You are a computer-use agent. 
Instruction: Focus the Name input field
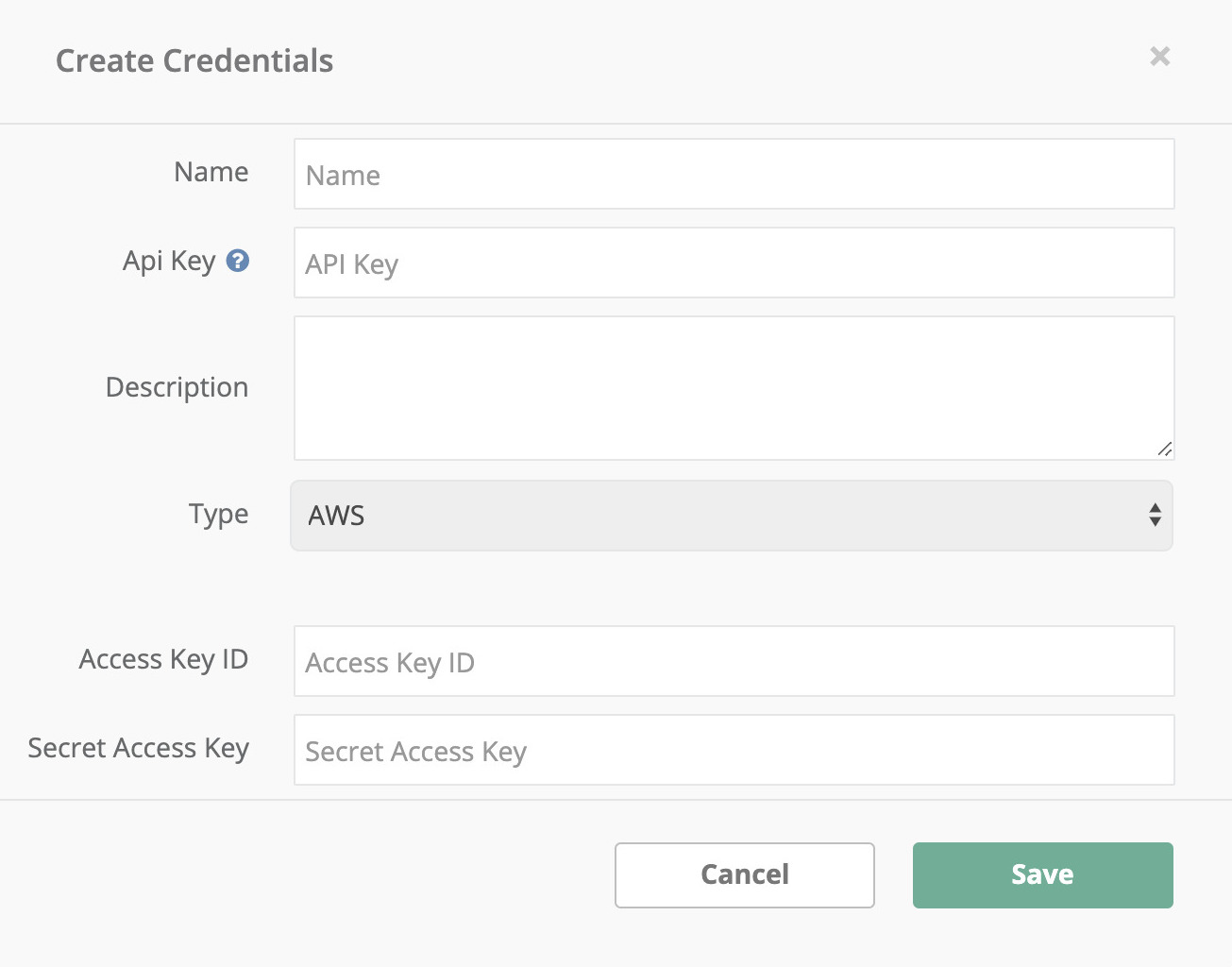(734, 174)
